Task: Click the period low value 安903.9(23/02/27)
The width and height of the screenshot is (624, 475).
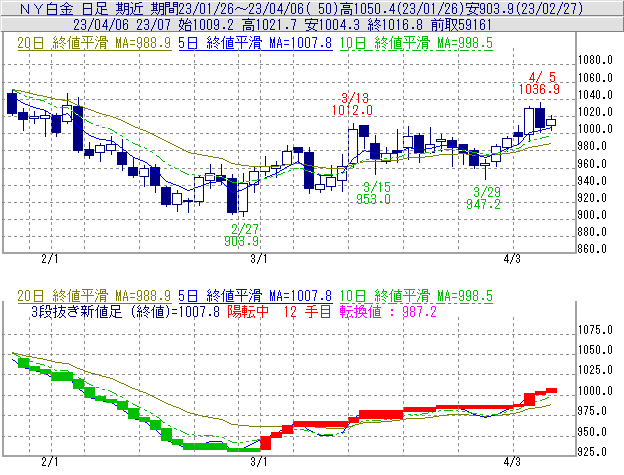Action: (525, 9)
